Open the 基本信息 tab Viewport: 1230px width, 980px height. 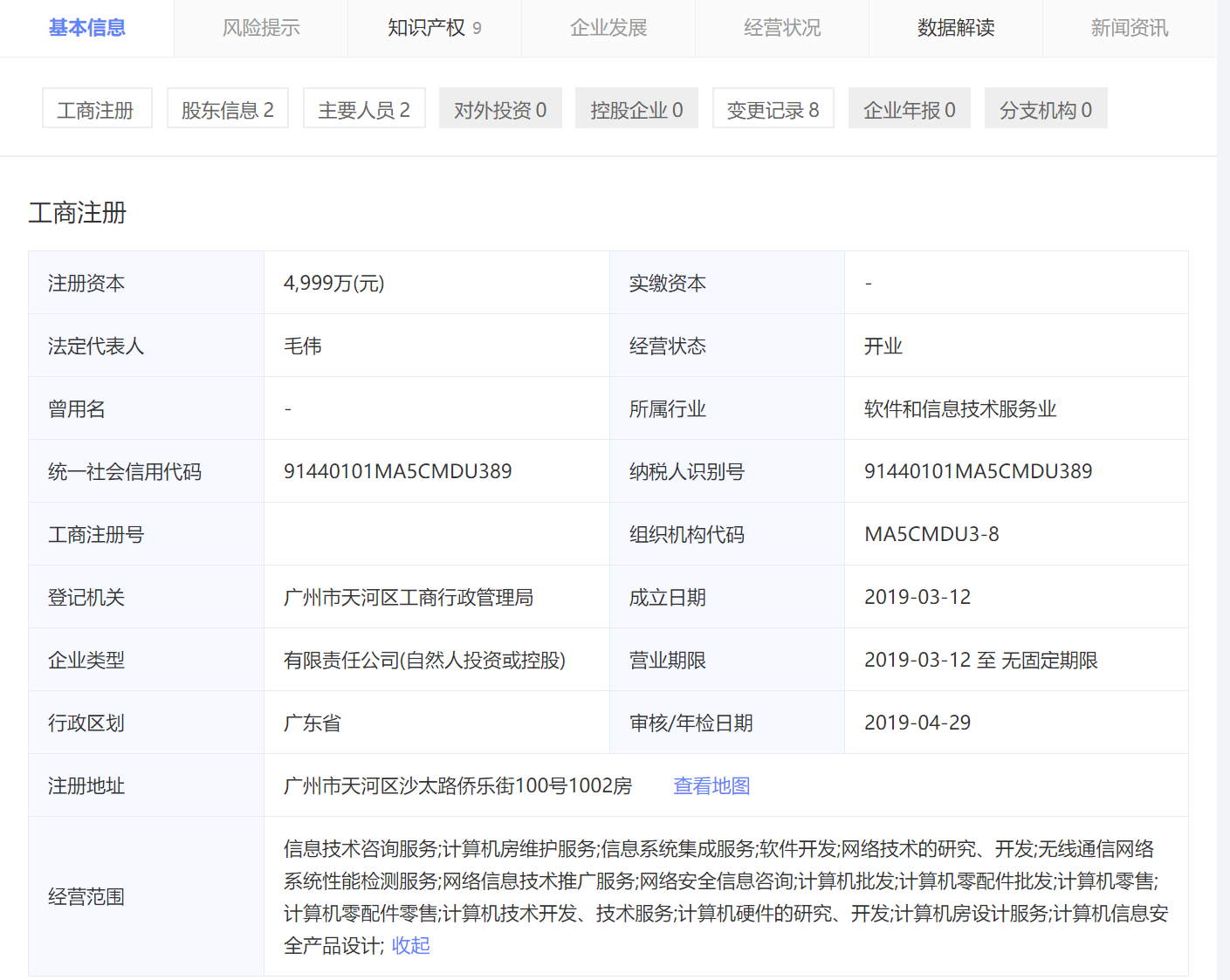[86, 28]
